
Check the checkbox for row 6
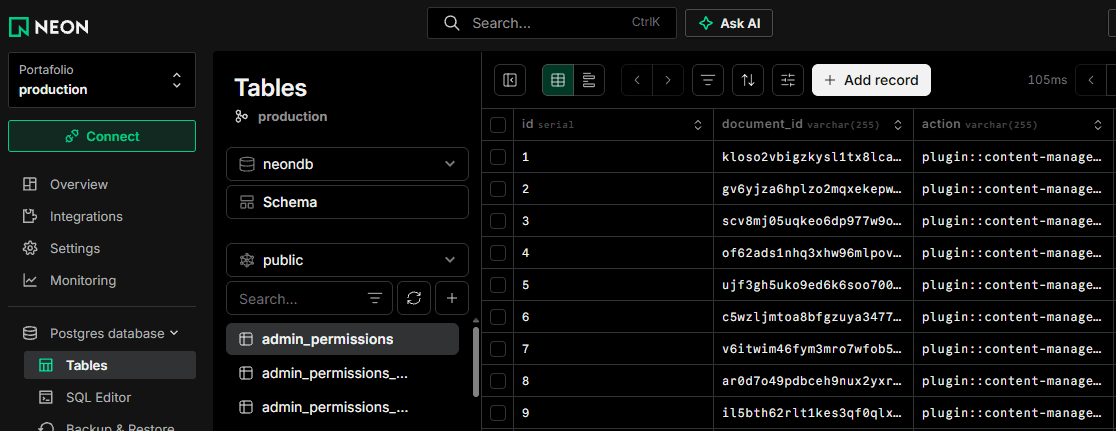click(498, 316)
